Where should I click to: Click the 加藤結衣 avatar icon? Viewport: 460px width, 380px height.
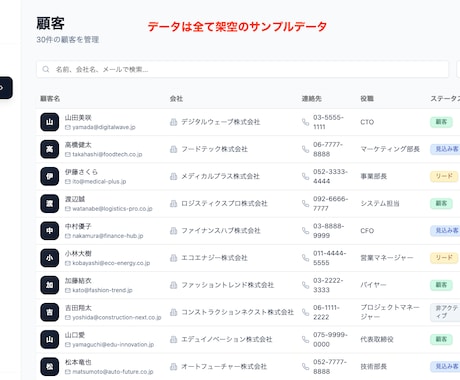[x=50, y=285]
